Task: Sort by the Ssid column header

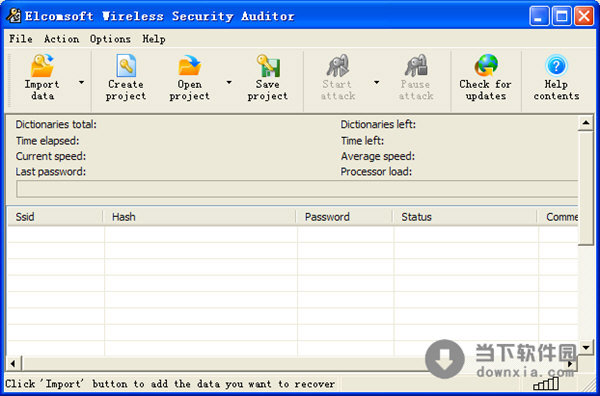Action: point(55,217)
